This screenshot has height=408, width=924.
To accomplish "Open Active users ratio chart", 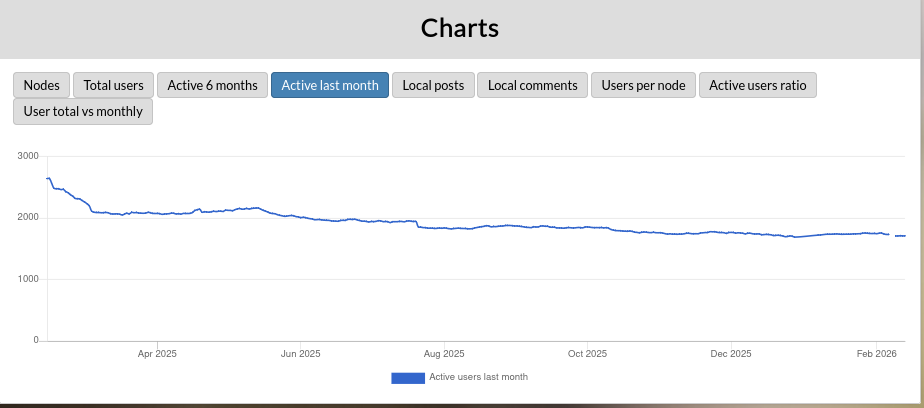I will [x=757, y=85].
